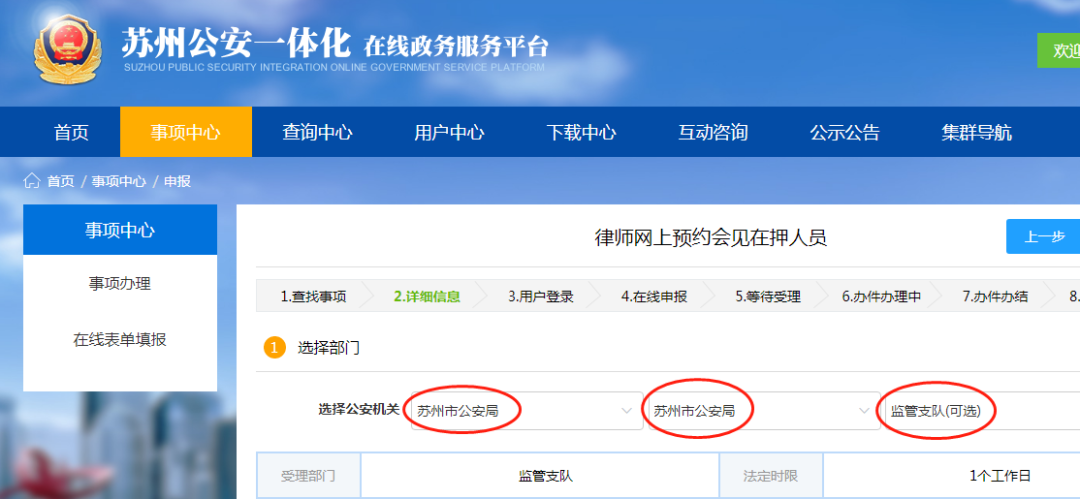Viewport: 1080px width, 499px height.
Task: Open the 监管支队(可选) dropdown
Action: pos(981,411)
